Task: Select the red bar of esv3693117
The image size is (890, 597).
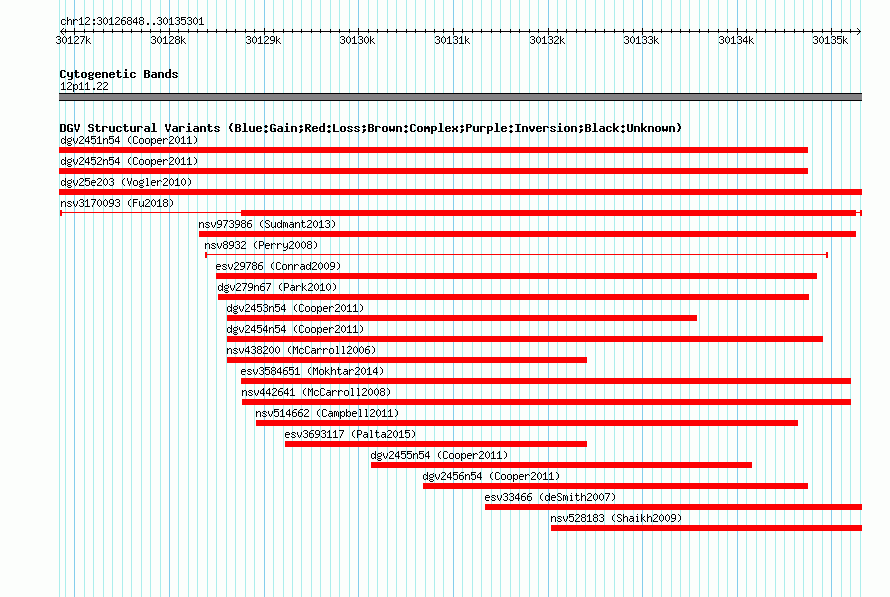Action: [x=436, y=444]
